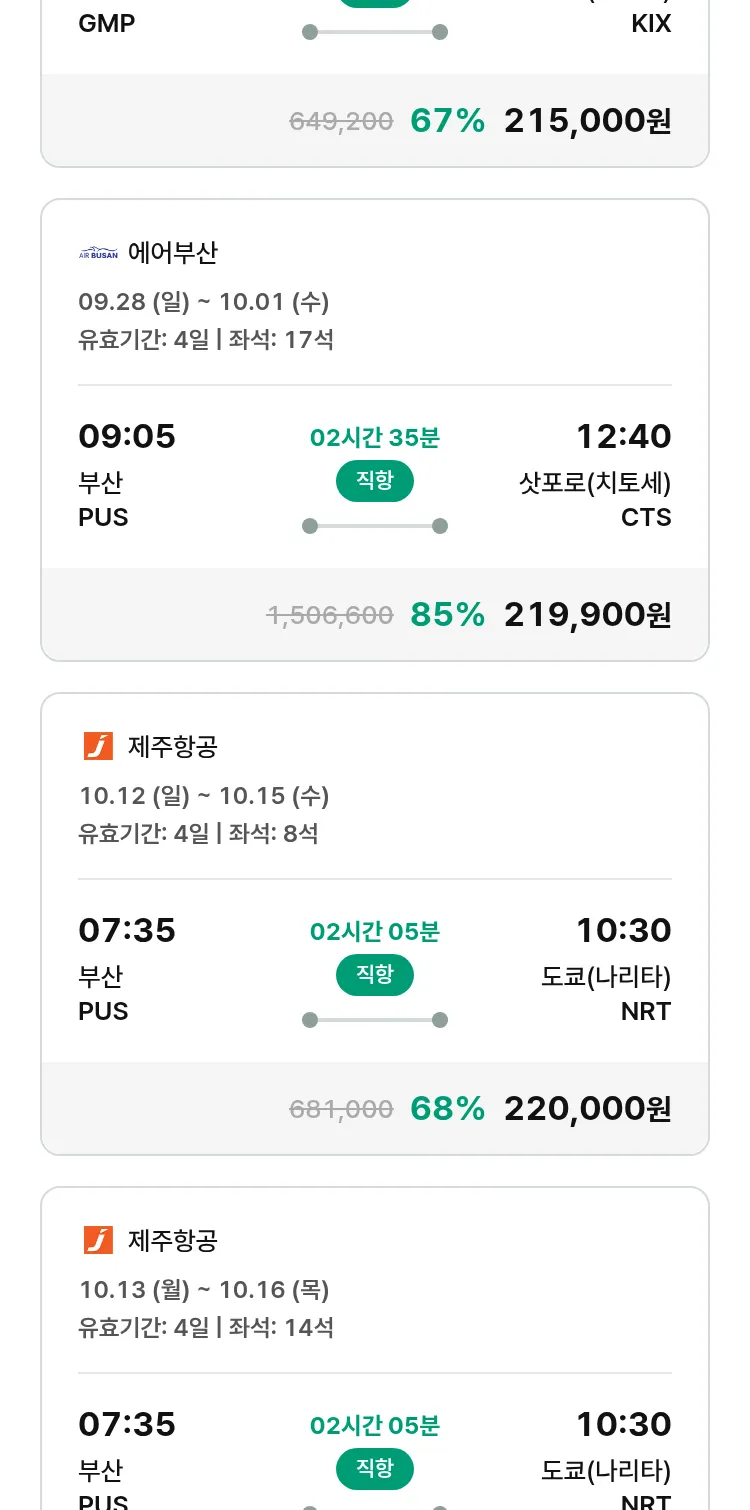The image size is (750, 1510).
Task: Tap the 85% discount label
Action: 447,615
